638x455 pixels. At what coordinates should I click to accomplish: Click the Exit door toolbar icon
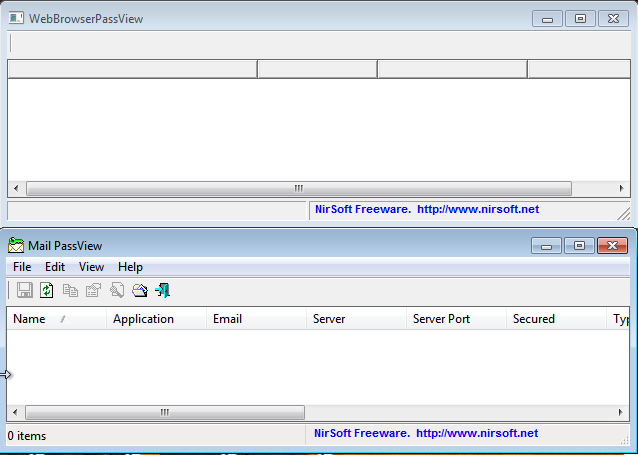point(163,290)
